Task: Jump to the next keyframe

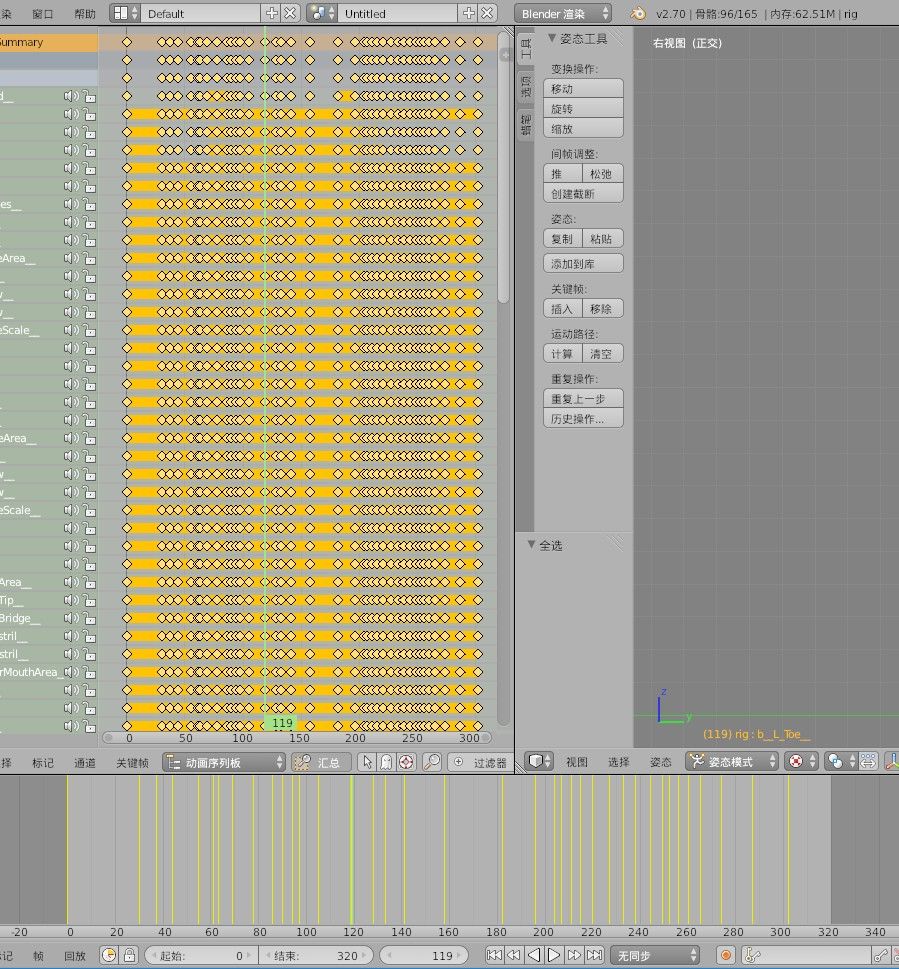Action: (574, 955)
